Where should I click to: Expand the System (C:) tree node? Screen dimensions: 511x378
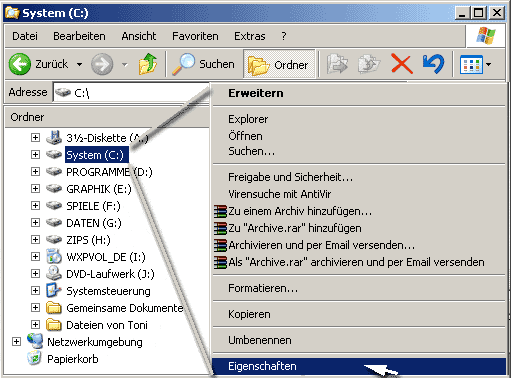pyautogui.click(x=35, y=155)
